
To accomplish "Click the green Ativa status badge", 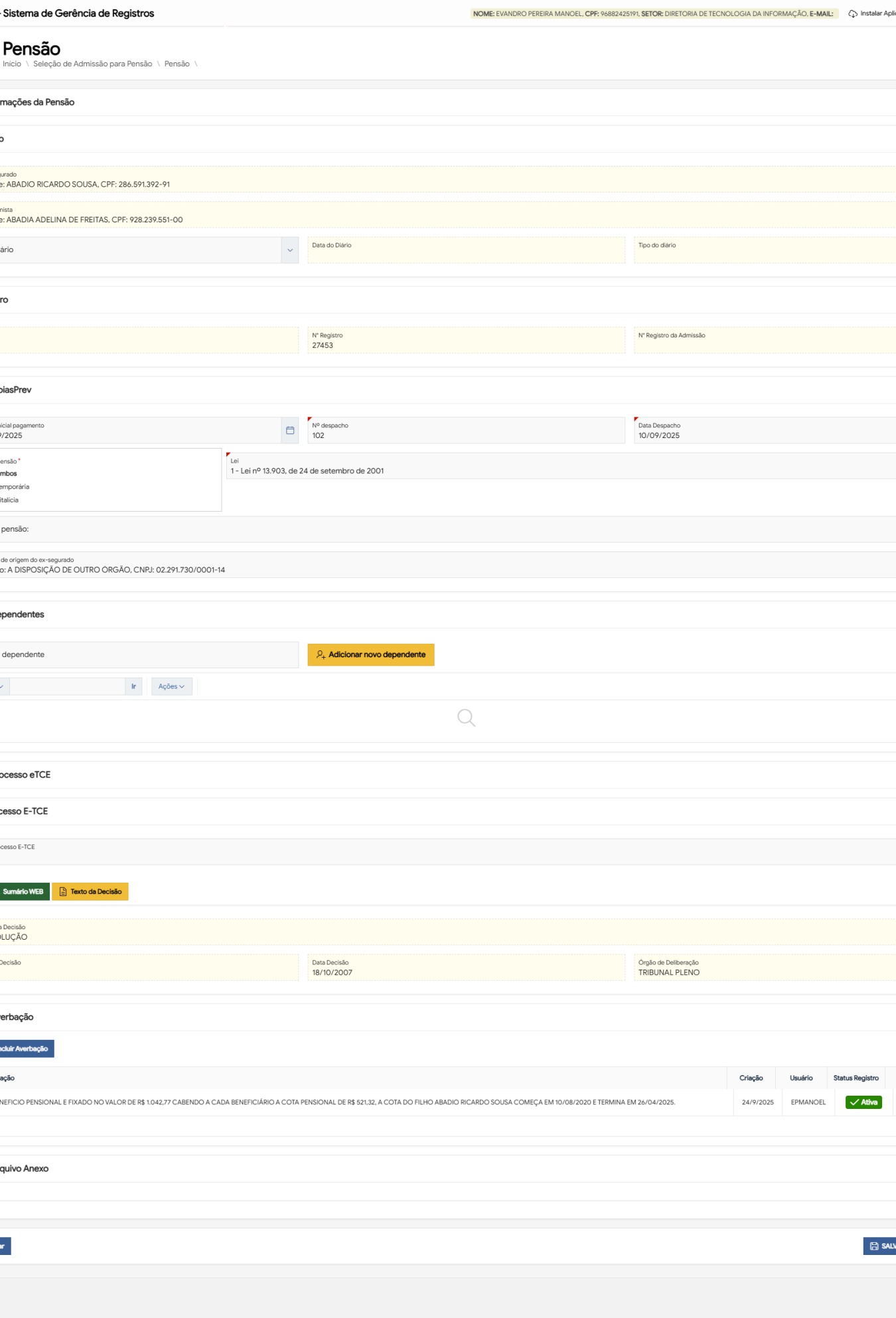I will click(x=863, y=1102).
